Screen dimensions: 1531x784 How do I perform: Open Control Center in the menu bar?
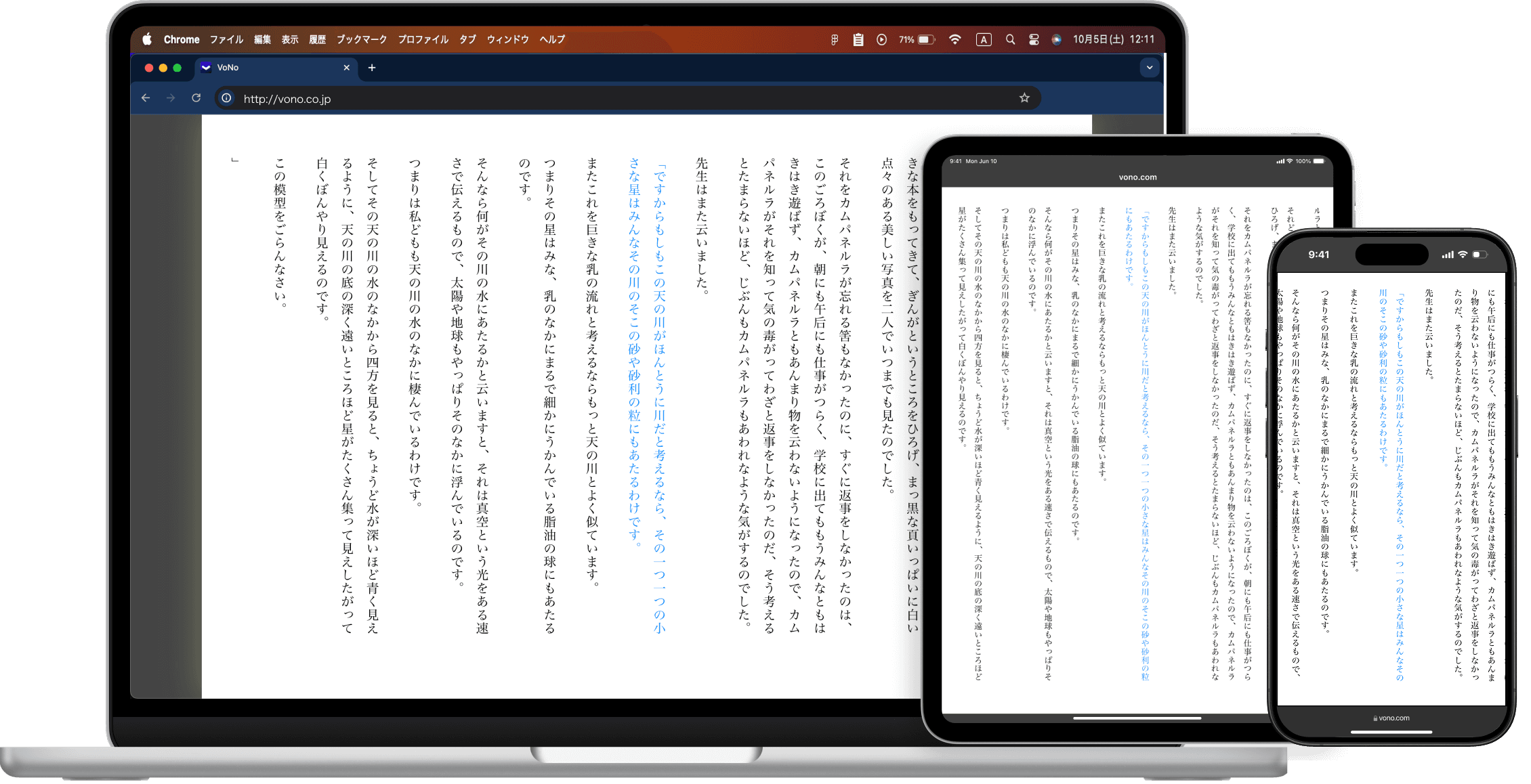coord(1034,39)
